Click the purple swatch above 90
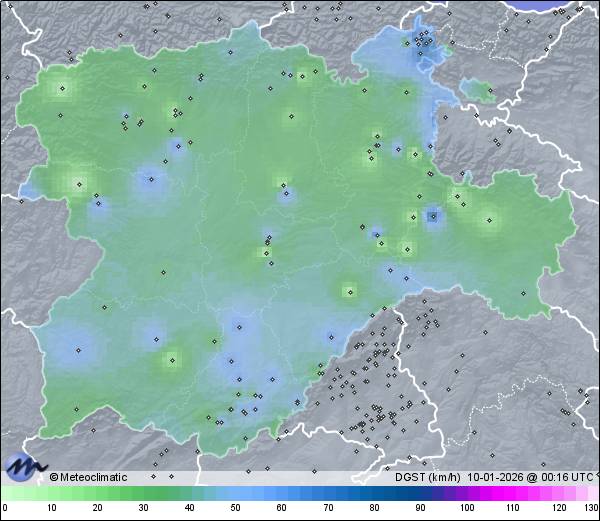The image size is (600, 521). click(420, 493)
